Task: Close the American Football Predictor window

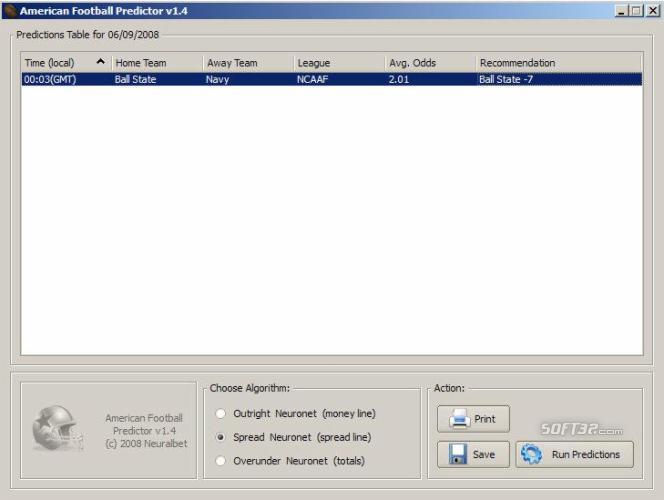Action: pyautogui.click(x=653, y=11)
